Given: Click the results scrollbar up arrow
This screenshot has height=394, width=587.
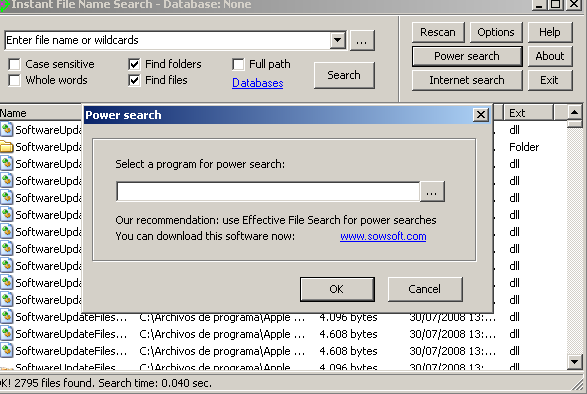Looking at the screenshot, I should 574,112.
